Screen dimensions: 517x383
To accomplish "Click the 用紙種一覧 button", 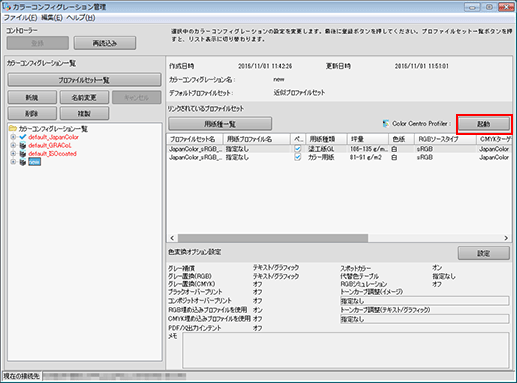I will pyautogui.click(x=220, y=124).
